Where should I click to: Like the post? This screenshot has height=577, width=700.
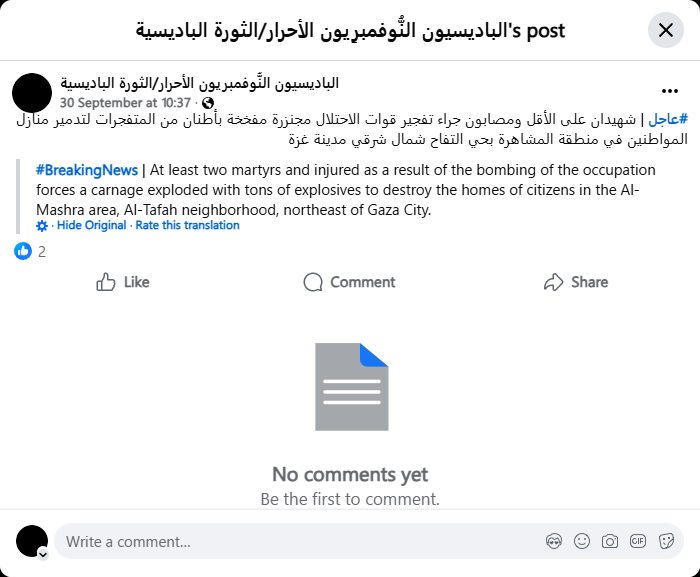pyautogui.click(x=123, y=282)
